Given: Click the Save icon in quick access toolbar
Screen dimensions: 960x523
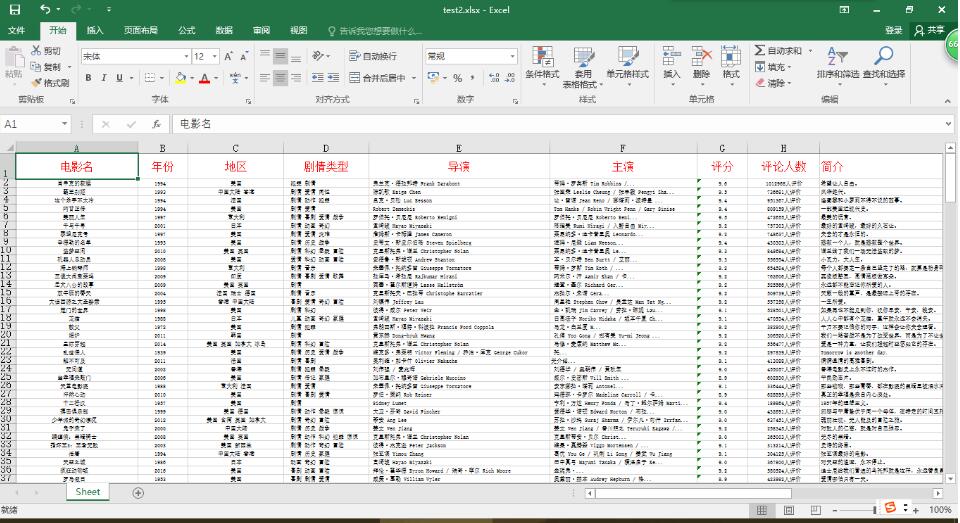Looking at the screenshot, I should pyautogui.click(x=15, y=9).
